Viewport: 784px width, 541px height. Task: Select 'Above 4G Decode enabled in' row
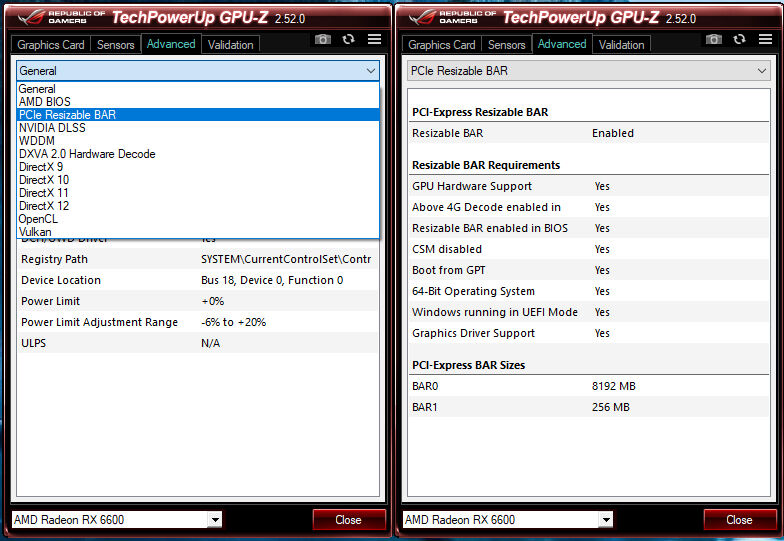589,207
